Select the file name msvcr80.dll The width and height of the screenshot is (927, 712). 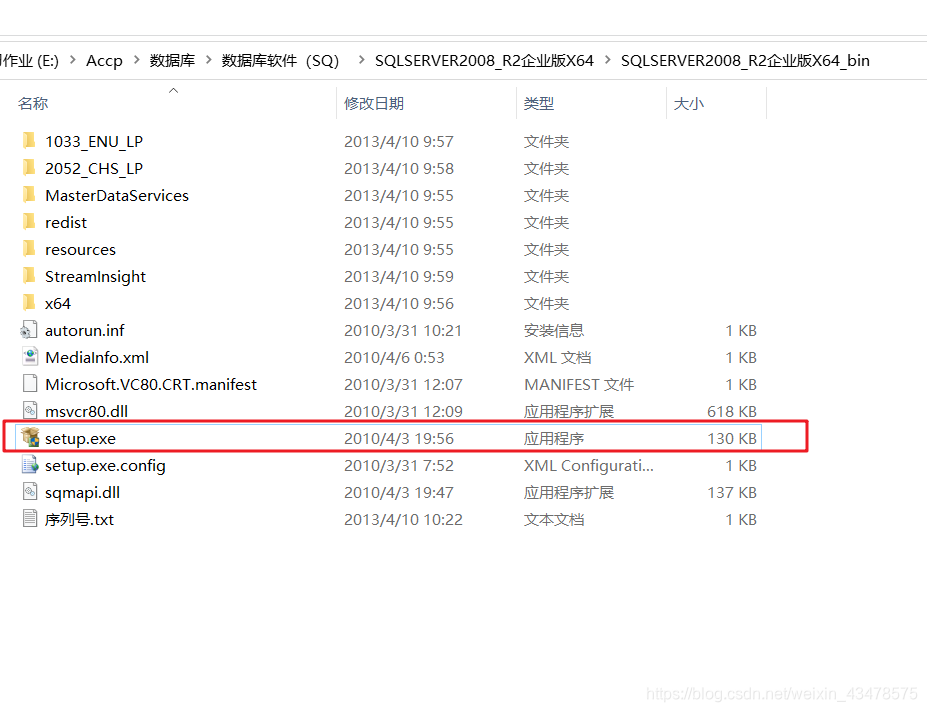pos(86,412)
